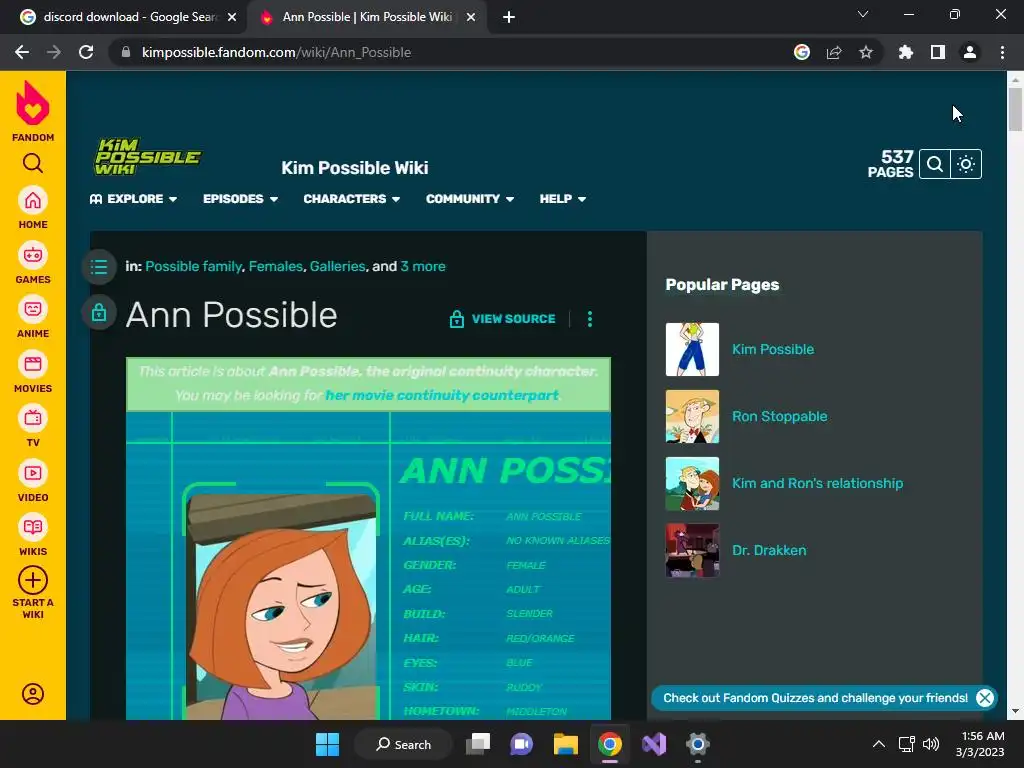Click the Google icon in address bar
The width and height of the screenshot is (1024, 768).
click(802, 52)
